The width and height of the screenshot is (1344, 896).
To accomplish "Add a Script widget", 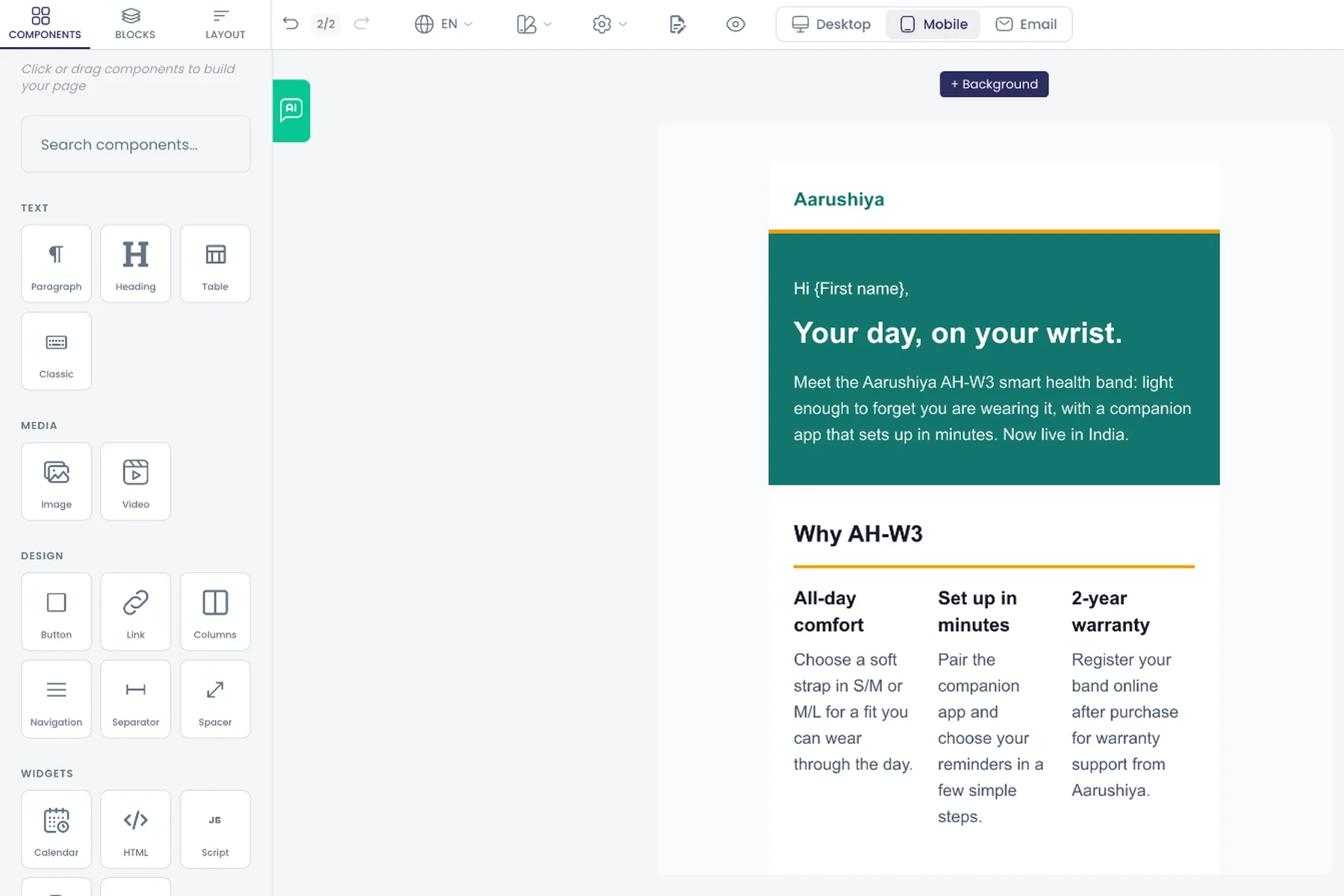I will coord(215,830).
